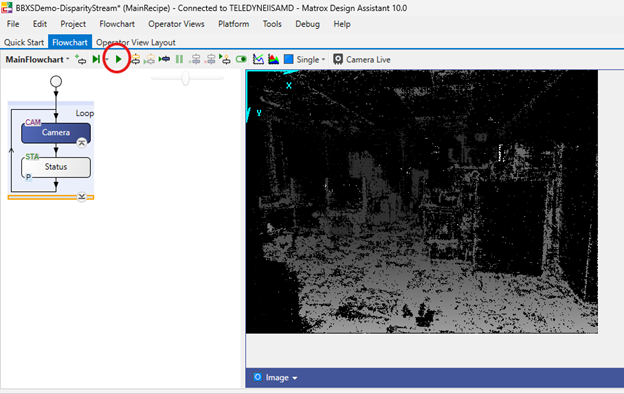The width and height of the screenshot is (624, 394).
Task: Open the Debug menu
Action: click(307, 24)
